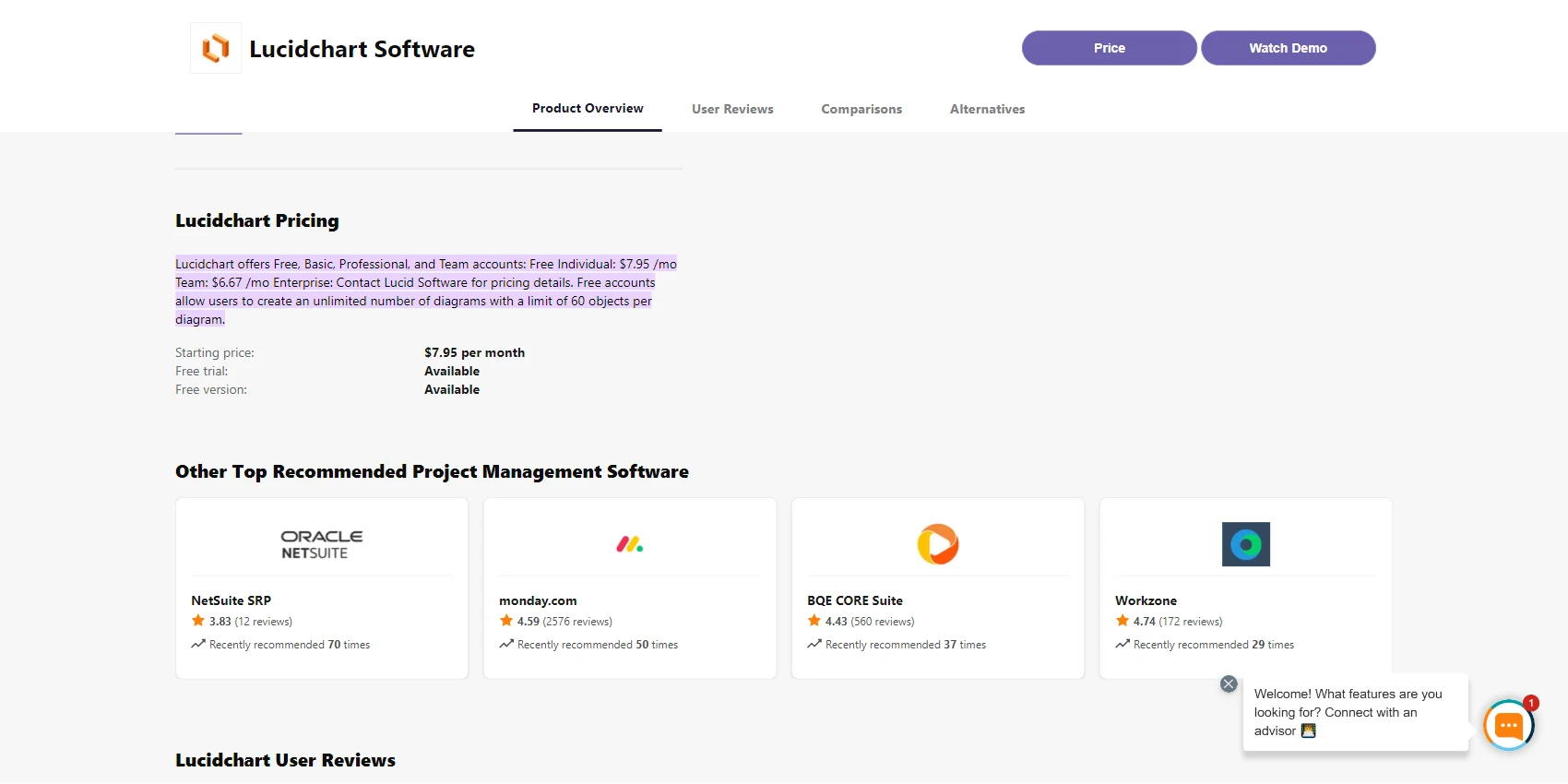Click the NetSuite SRP star rating icon
Image resolution: width=1568 pixels, height=784 pixels.
[198, 621]
